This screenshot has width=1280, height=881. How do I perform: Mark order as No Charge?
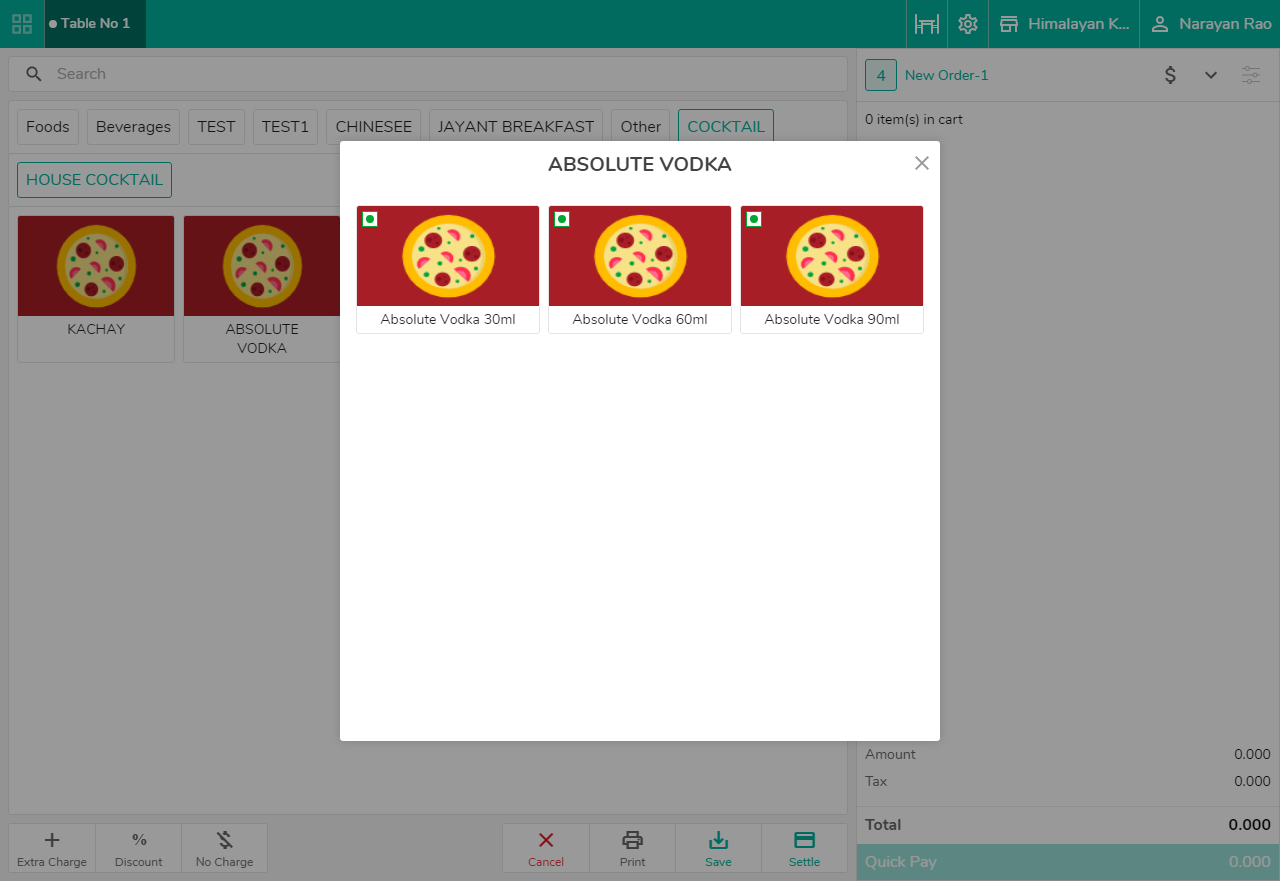225,849
